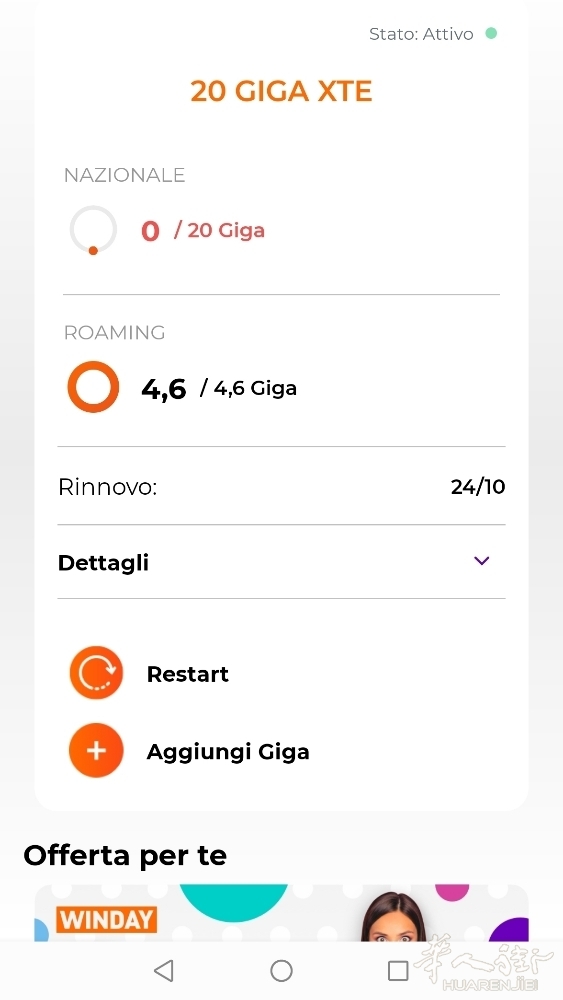563x1000 pixels.
Task: Expand the Dettagli chevron arrow
Action: pos(481,561)
